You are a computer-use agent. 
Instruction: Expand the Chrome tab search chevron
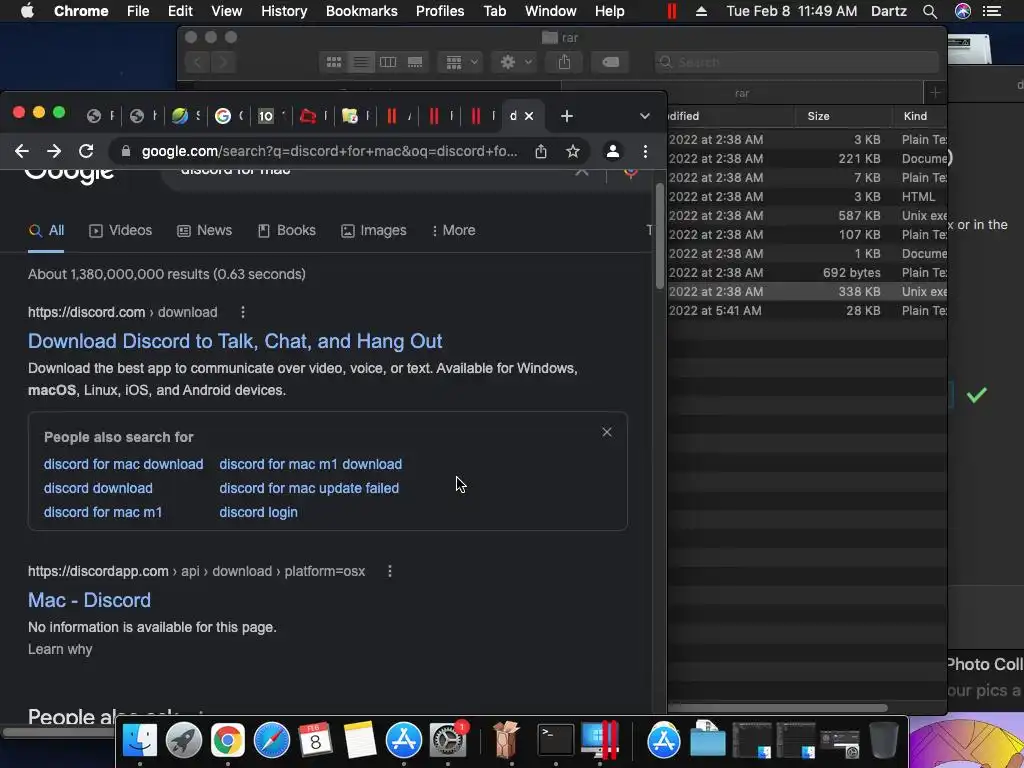click(x=645, y=116)
